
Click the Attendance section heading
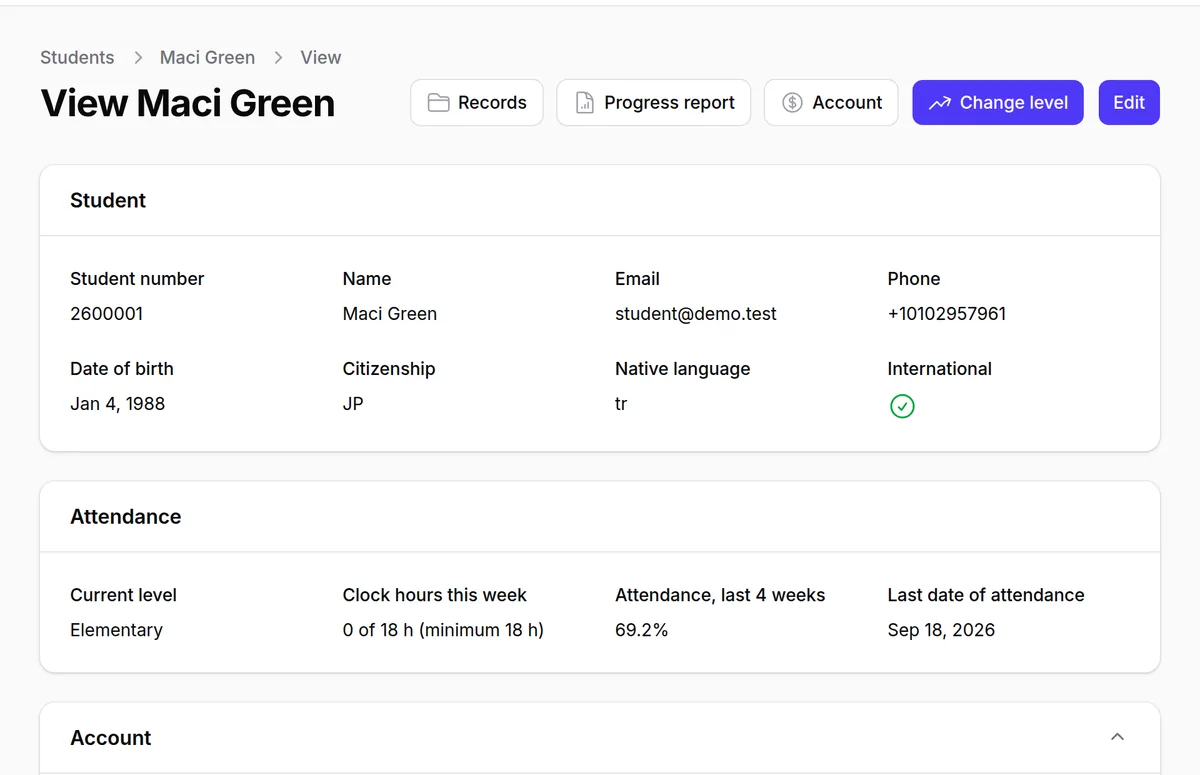tap(126, 517)
